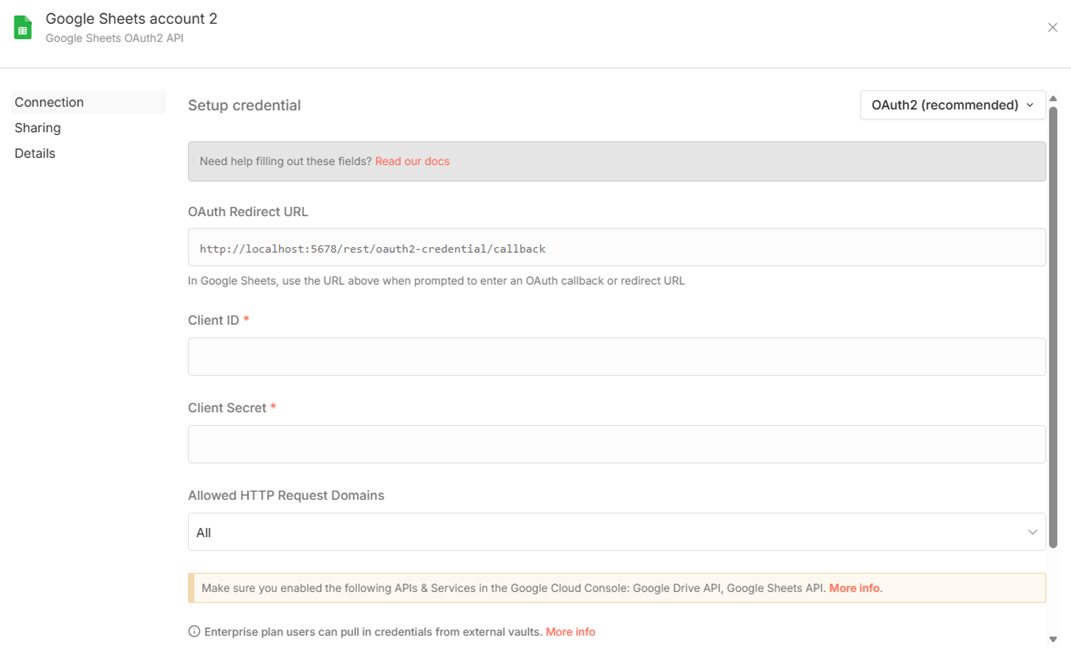Expand the Allowed HTTP Request Domains dropdown
Screen dimensions: 1071x664
(x=616, y=532)
